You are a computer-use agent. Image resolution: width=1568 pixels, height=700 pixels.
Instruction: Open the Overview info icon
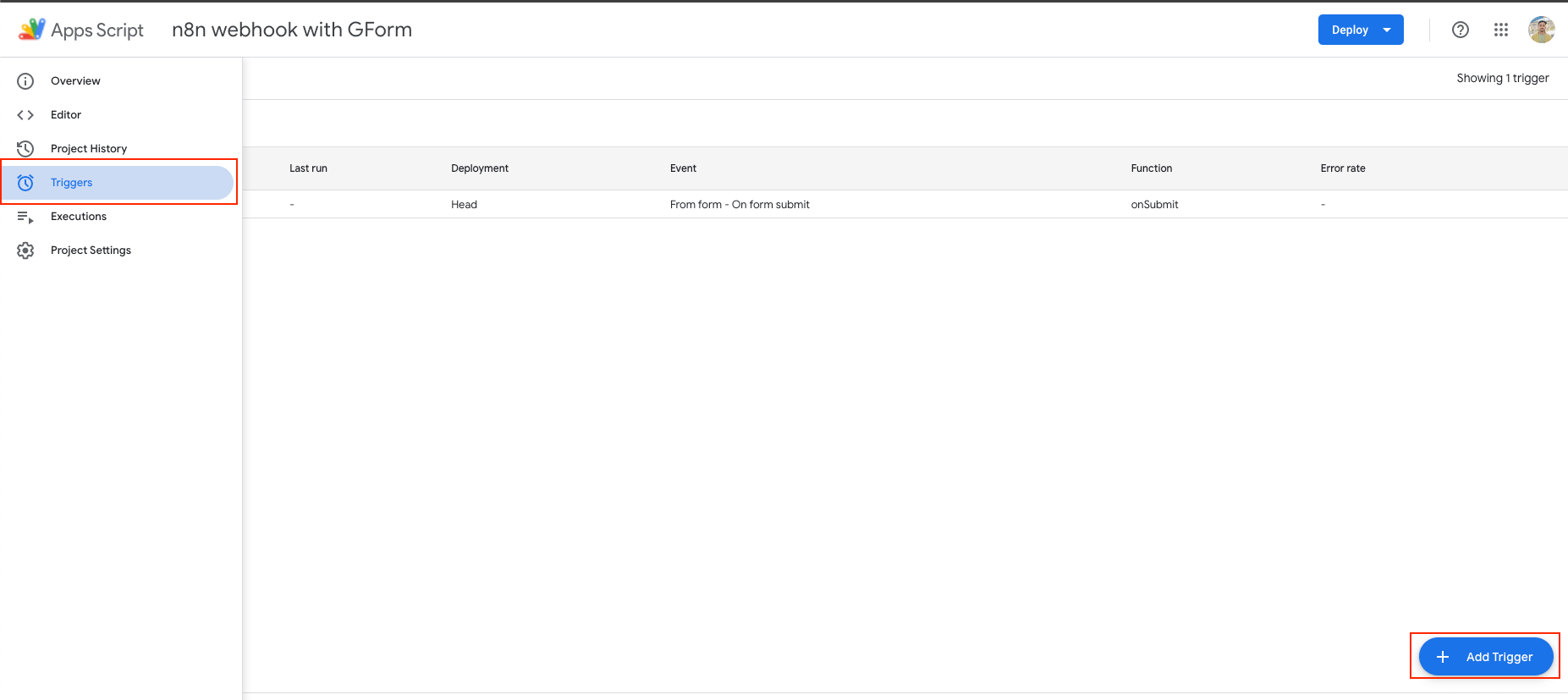tap(25, 81)
